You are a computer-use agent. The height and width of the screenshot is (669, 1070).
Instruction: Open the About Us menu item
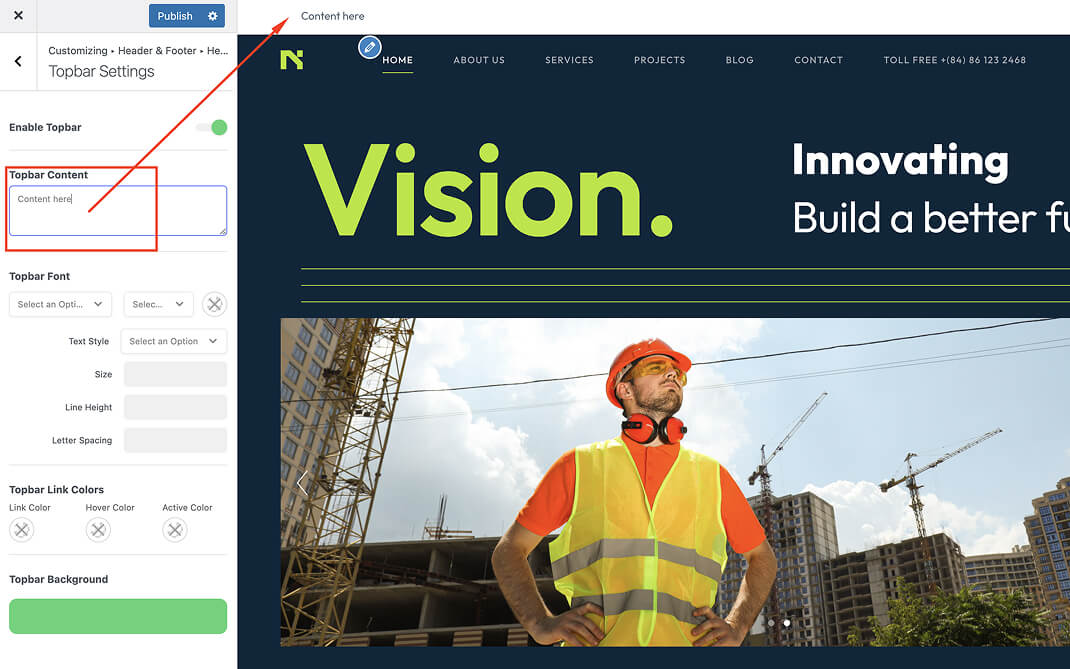(x=479, y=60)
